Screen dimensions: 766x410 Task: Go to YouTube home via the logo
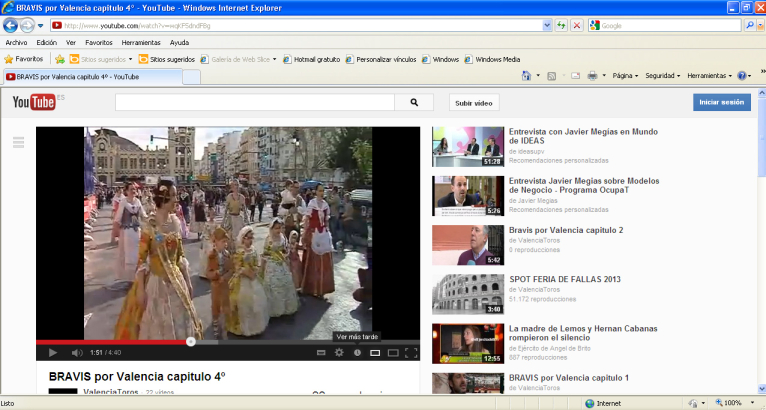(x=34, y=102)
